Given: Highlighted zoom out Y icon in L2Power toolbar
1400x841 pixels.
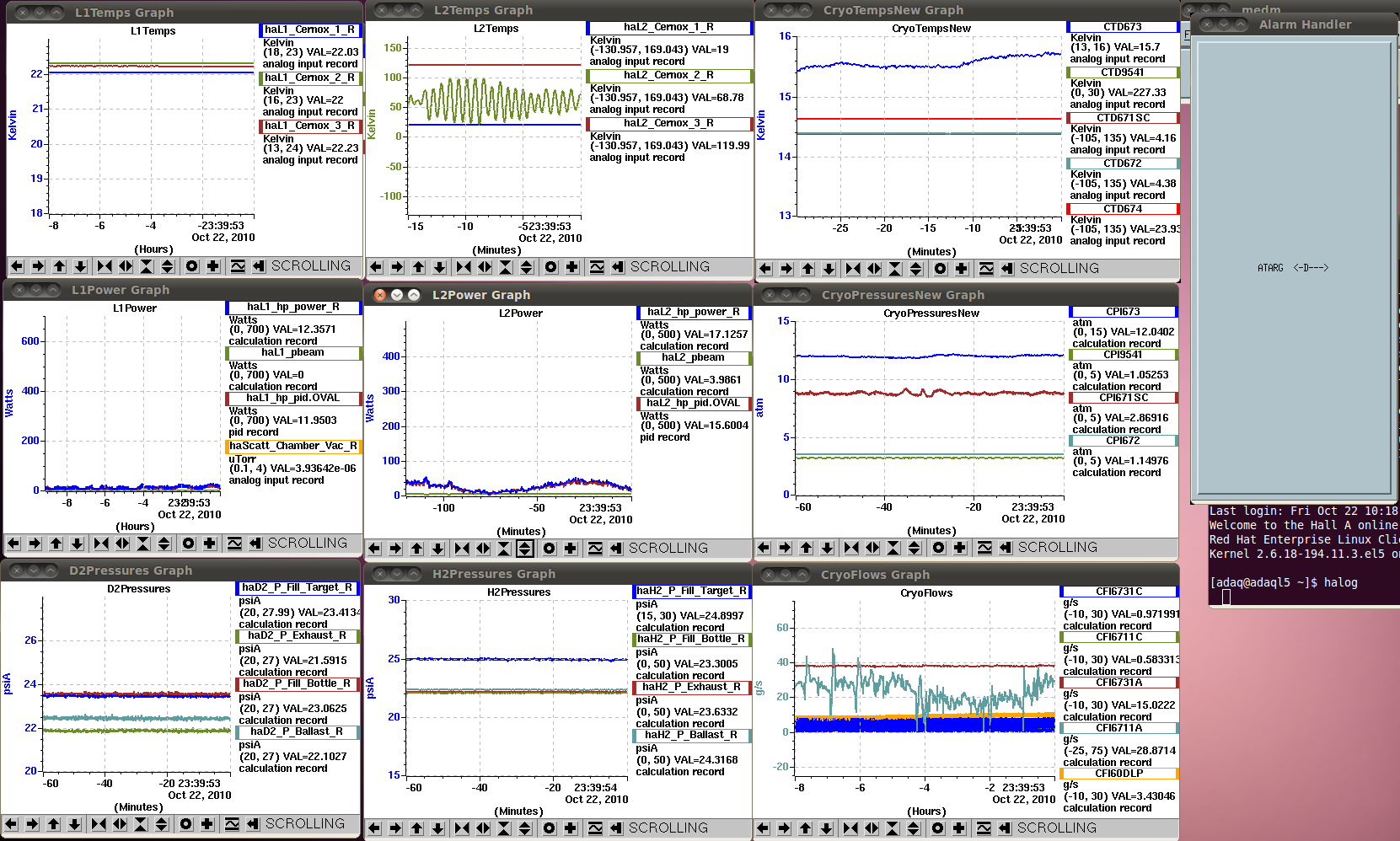Looking at the screenshot, I should (x=525, y=549).
